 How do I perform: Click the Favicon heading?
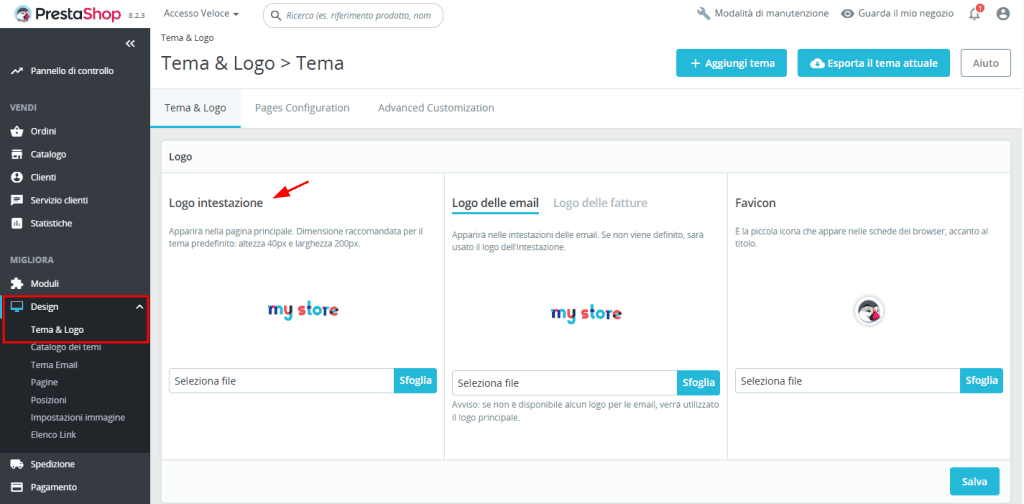coord(756,203)
